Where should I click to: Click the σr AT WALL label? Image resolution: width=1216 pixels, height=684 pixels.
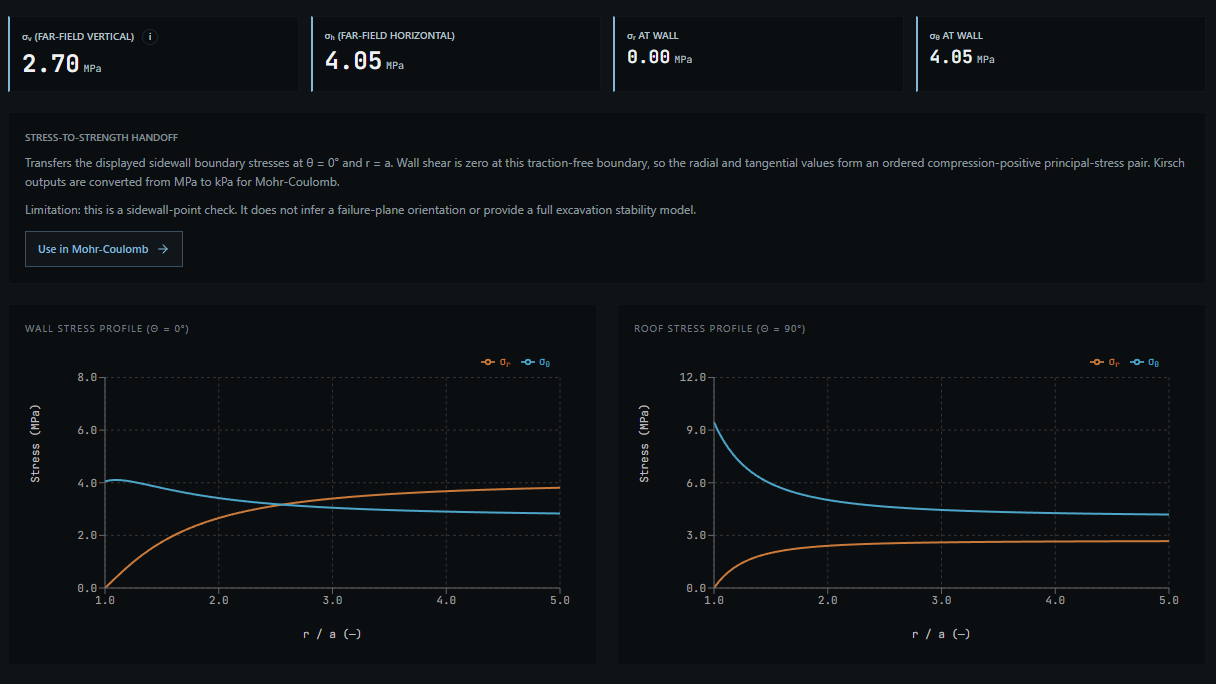click(x=653, y=36)
